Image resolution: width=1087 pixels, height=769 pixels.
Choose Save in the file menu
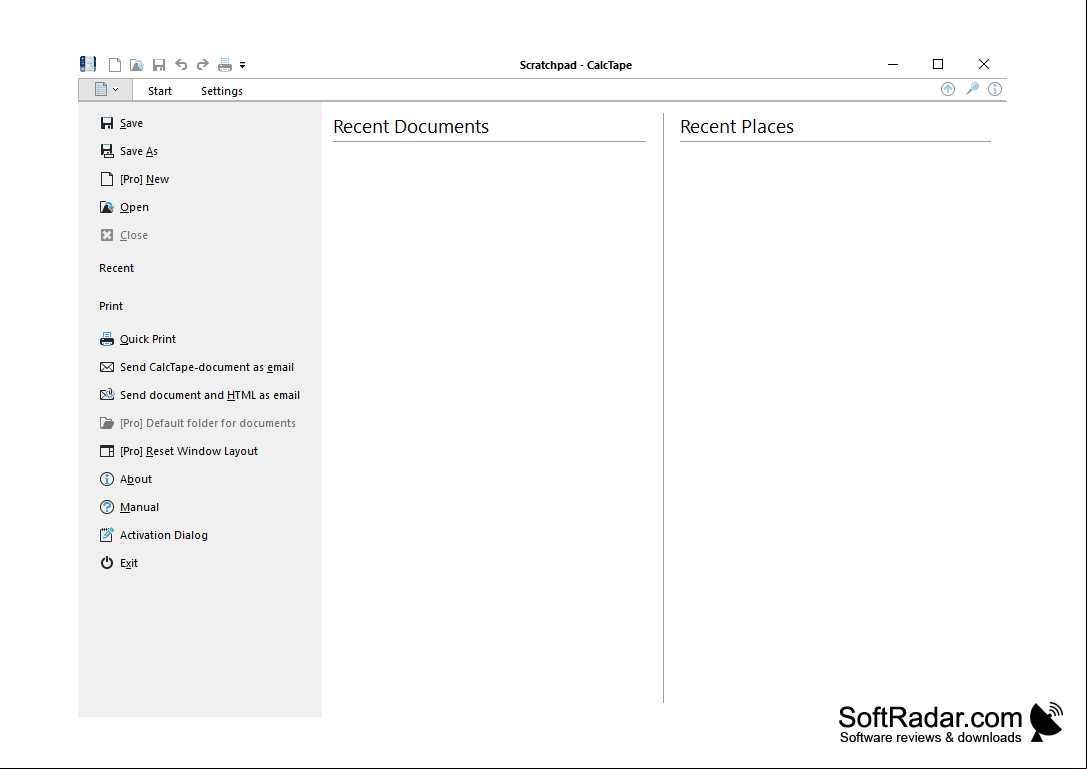122,123
